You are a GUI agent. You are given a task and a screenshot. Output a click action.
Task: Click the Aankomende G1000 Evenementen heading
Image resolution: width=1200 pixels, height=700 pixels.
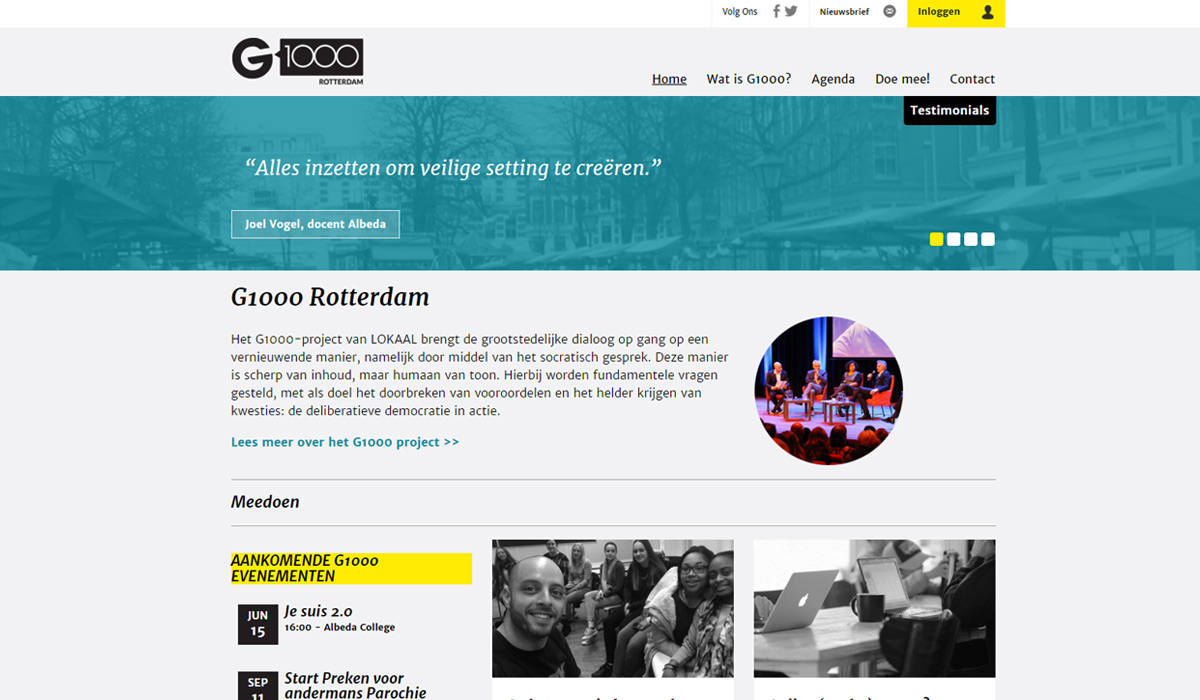[351, 568]
